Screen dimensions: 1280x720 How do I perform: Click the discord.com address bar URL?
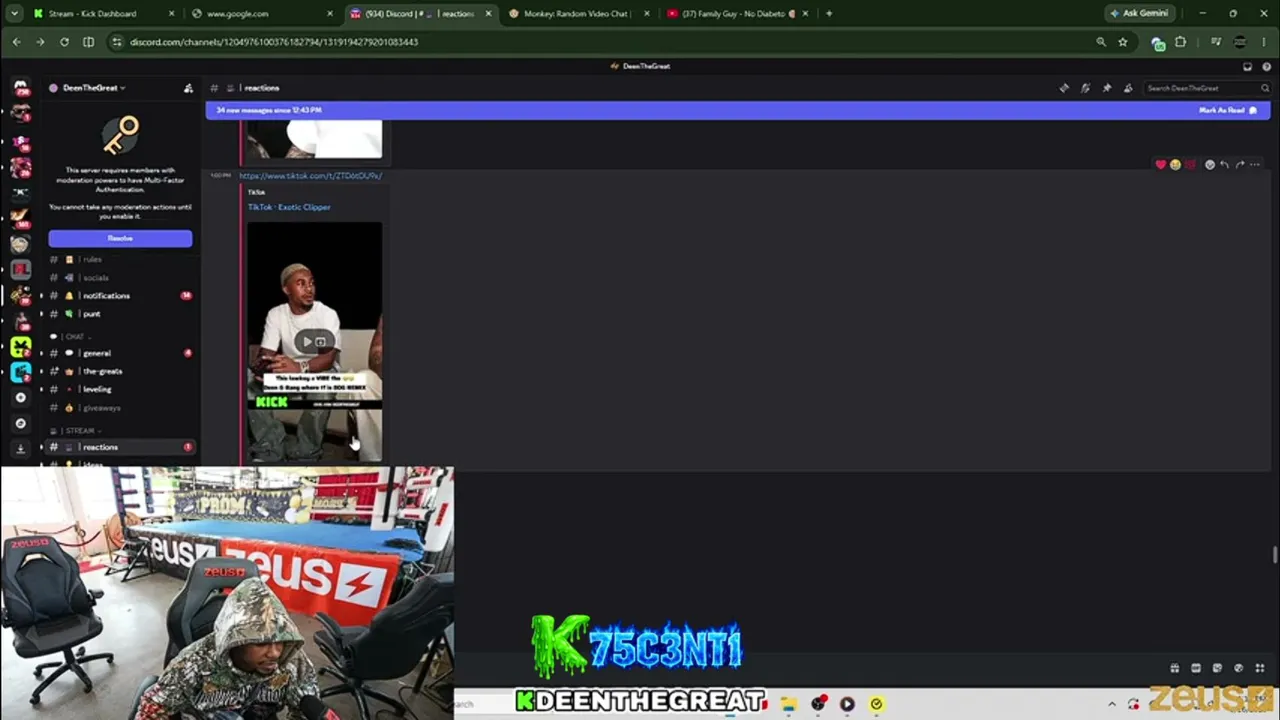(274, 42)
